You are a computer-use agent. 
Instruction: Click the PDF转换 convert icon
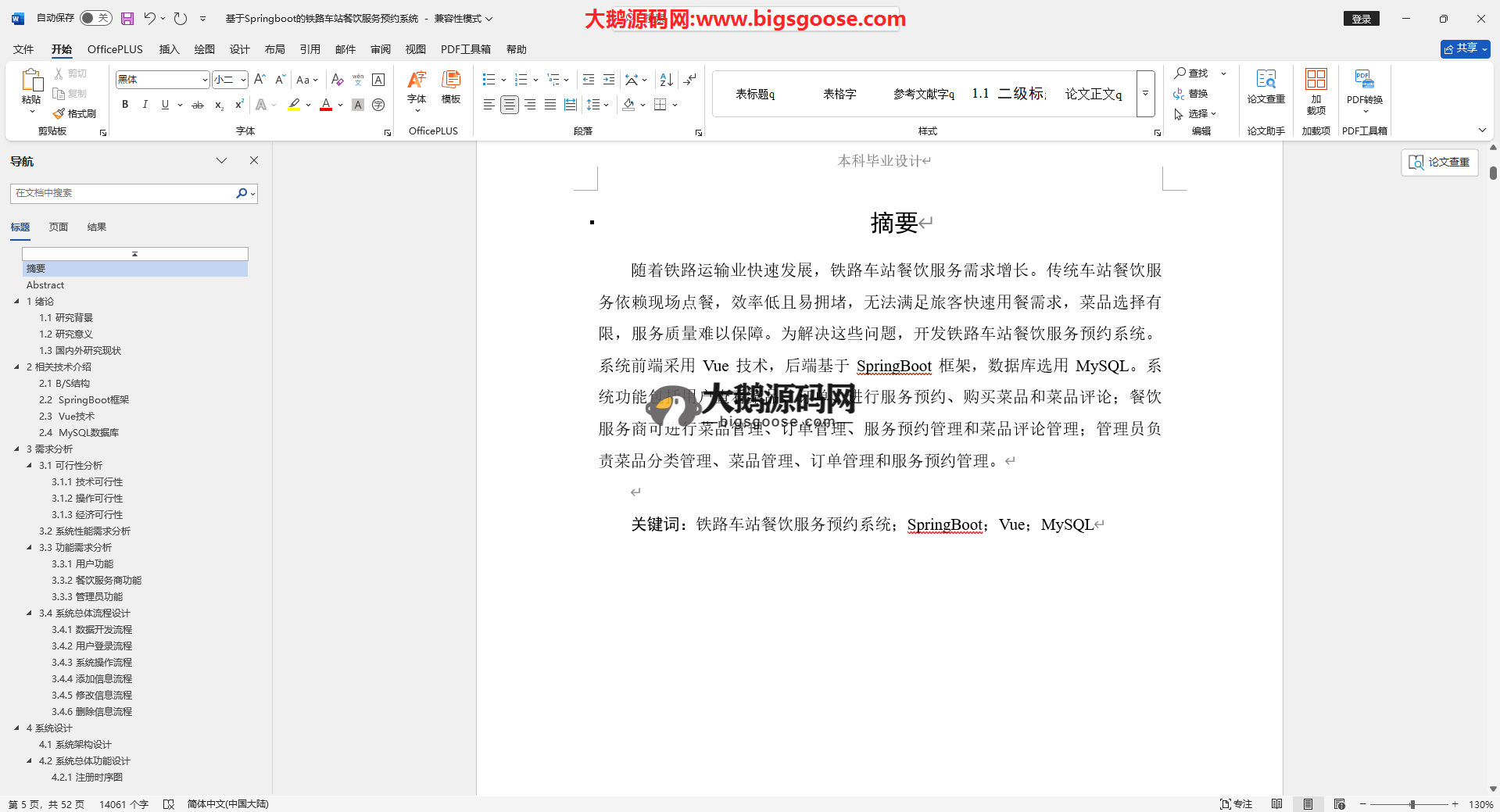(1364, 86)
